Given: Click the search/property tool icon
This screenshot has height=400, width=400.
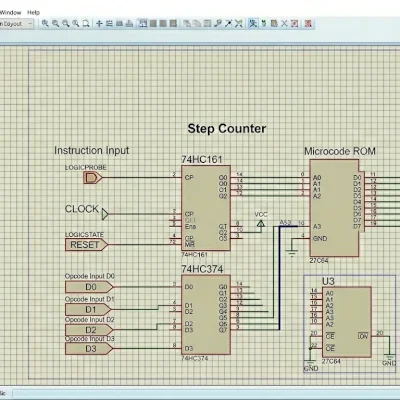Looking at the screenshot, I should tap(218, 23).
